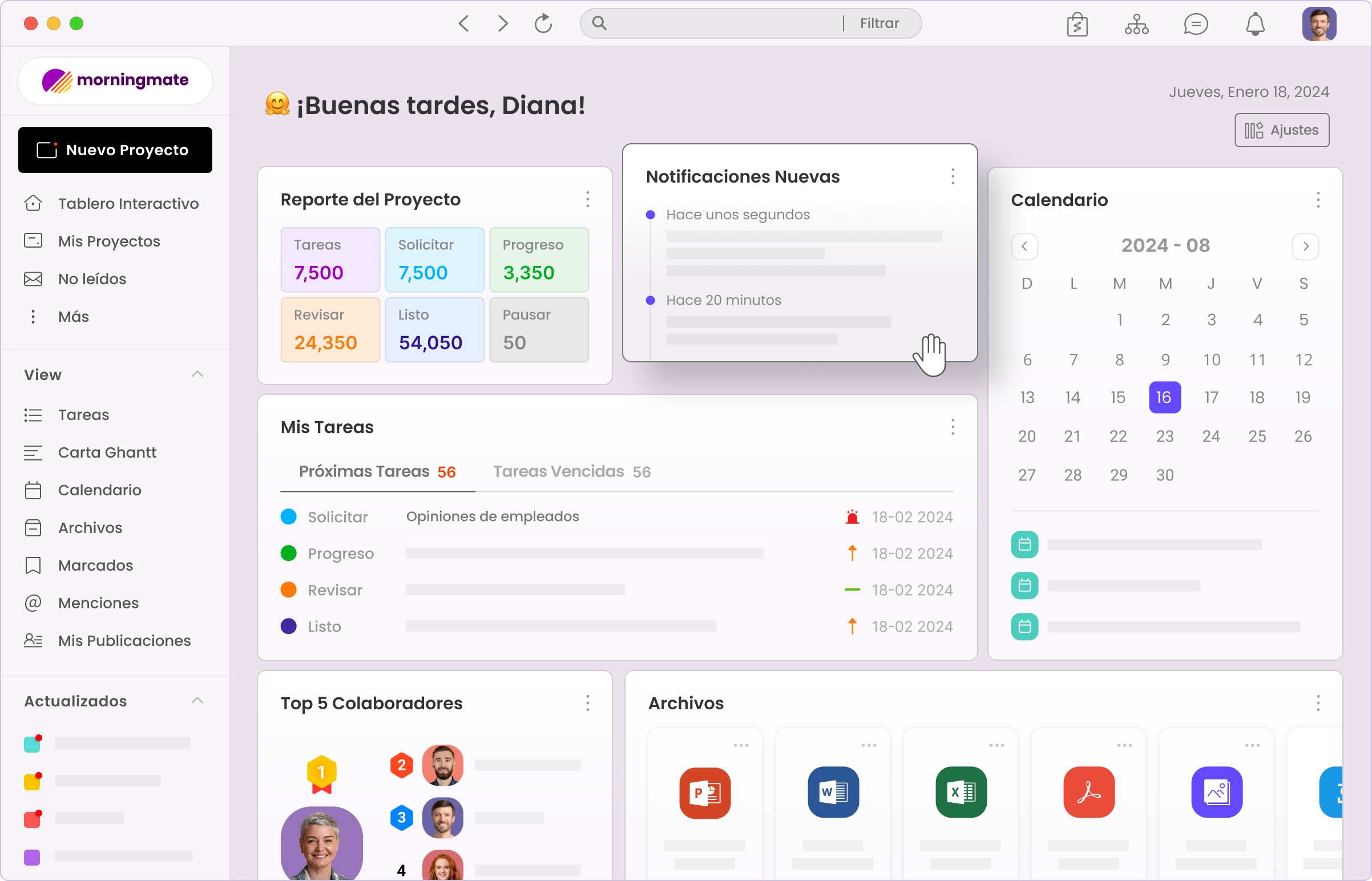
Task: Reload page with the refresh icon
Action: point(543,23)
